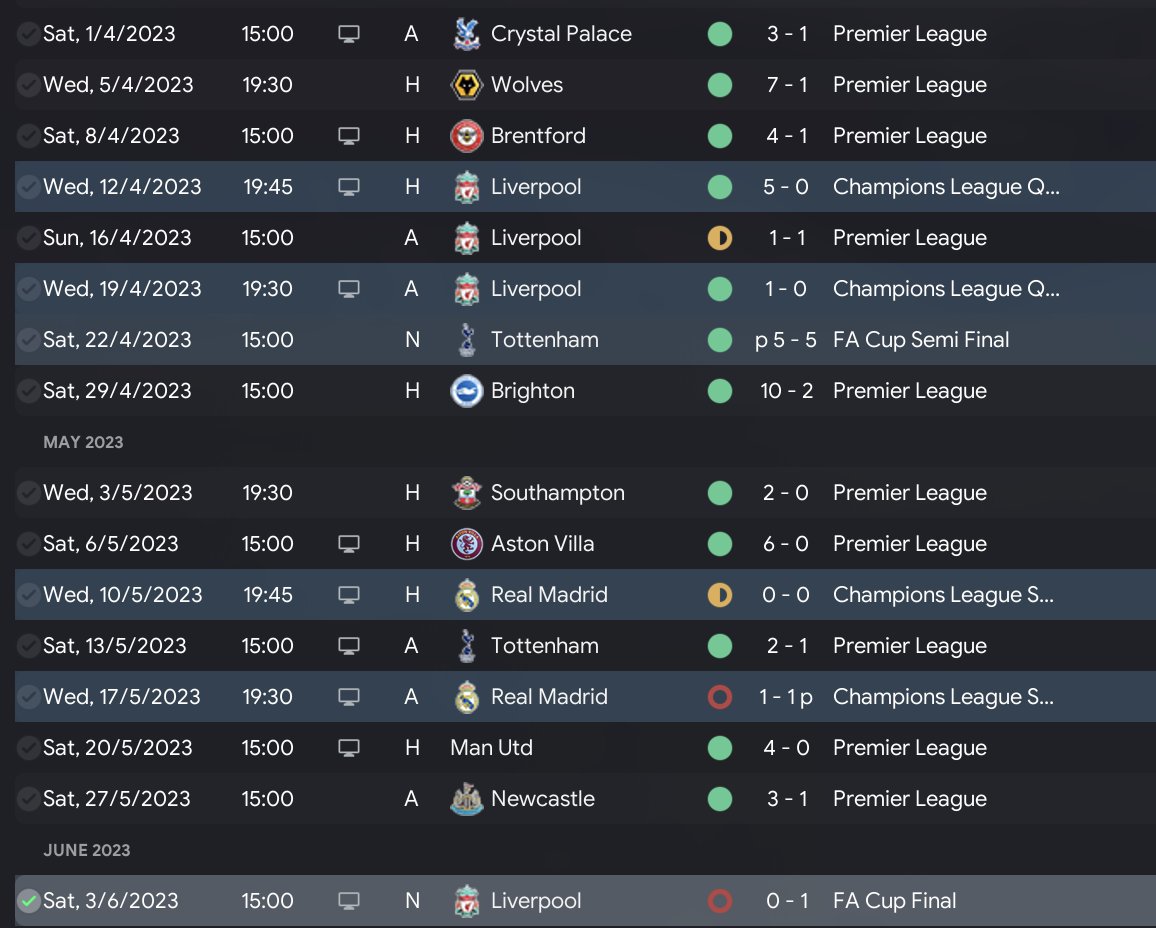Click the Aston Villa club badge

[467, 544]
